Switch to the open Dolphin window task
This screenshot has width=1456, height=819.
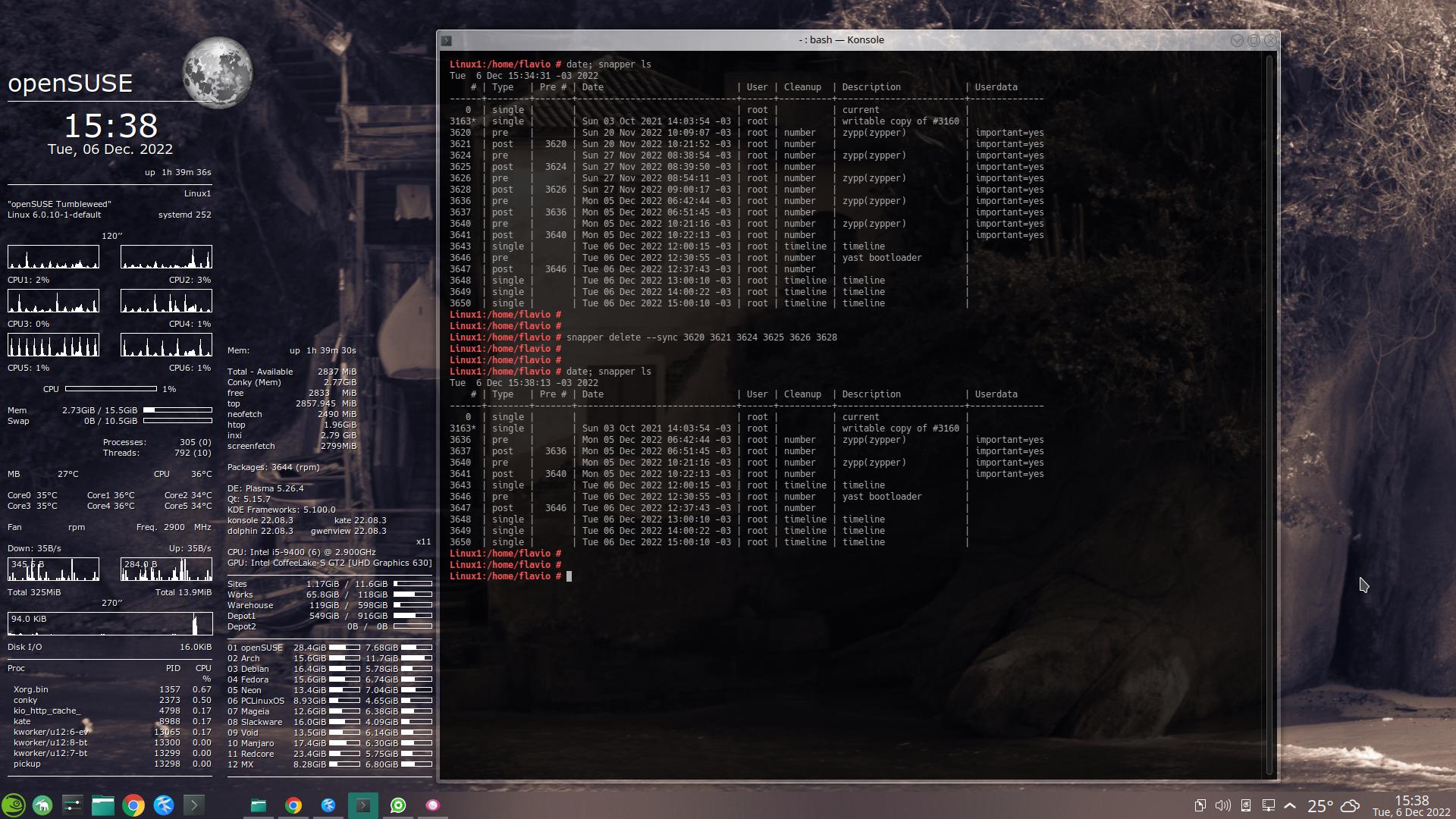click(259, 805)
